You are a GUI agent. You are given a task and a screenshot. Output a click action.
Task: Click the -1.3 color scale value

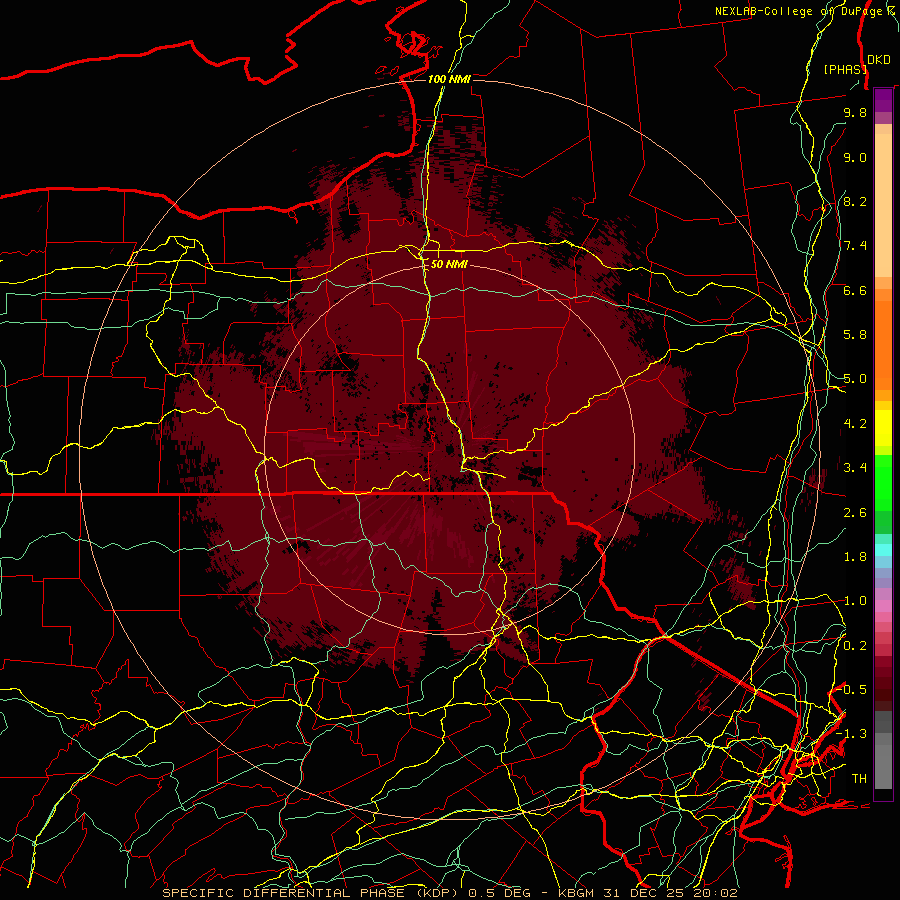pyautogui.click(x=852, y=734)
